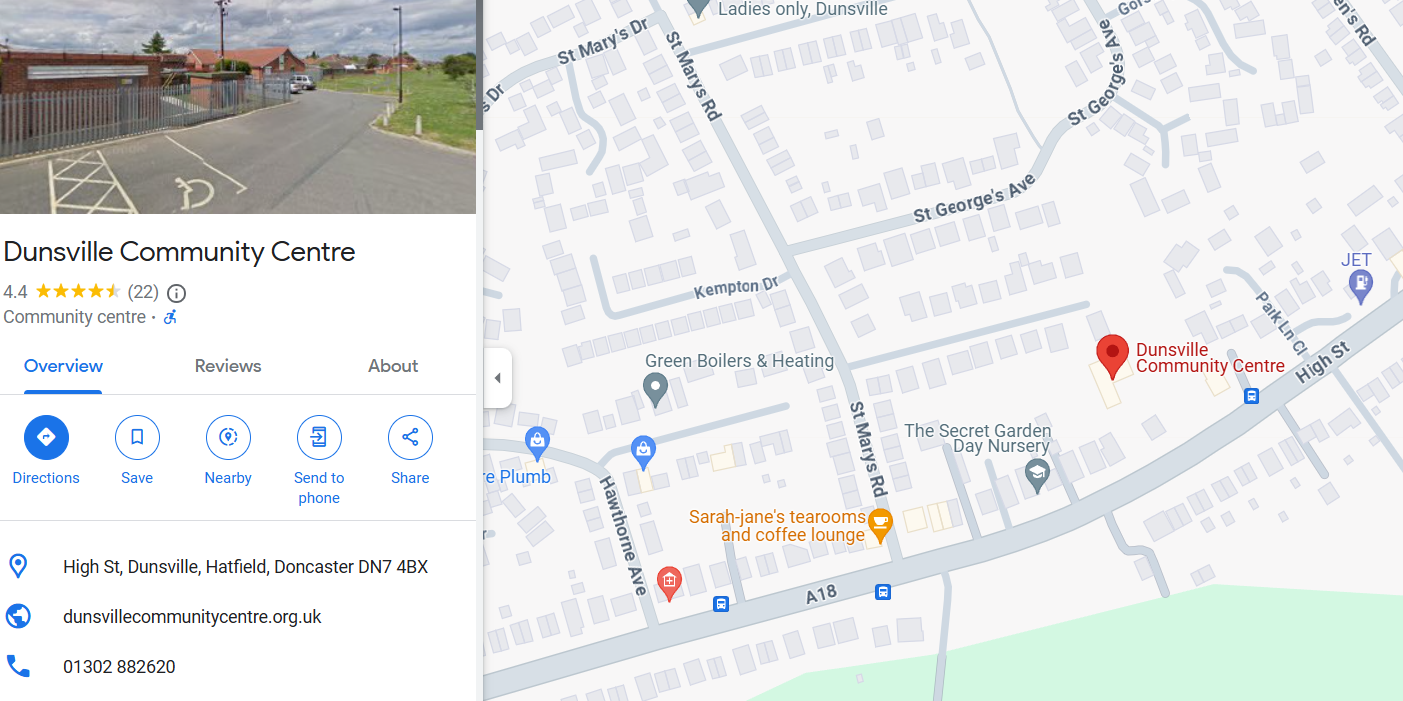This screenshot has height=701, width=1403.
Task: Save place with bookmark icon
Action: click(x=137, y=437)
